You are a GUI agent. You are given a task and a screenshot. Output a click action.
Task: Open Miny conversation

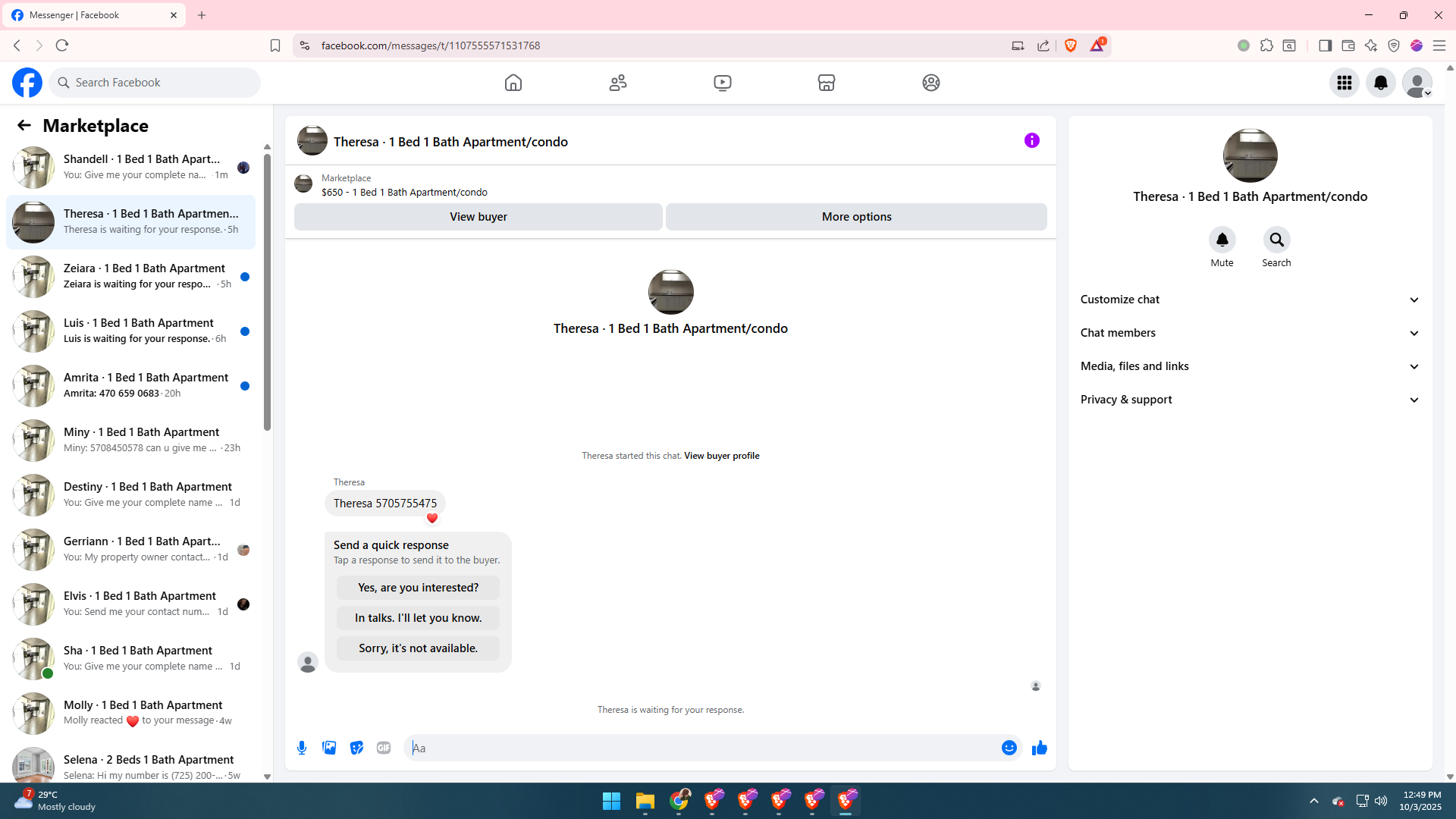point(130,440)
